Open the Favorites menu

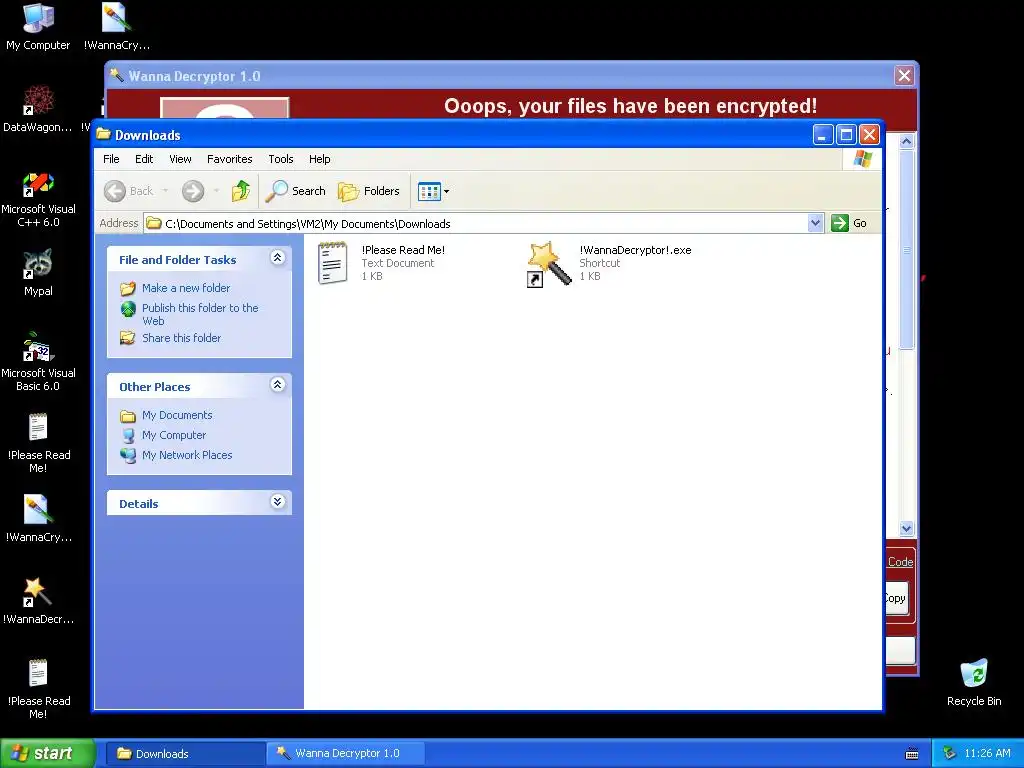pyautogui.click(x=229, y=159)
